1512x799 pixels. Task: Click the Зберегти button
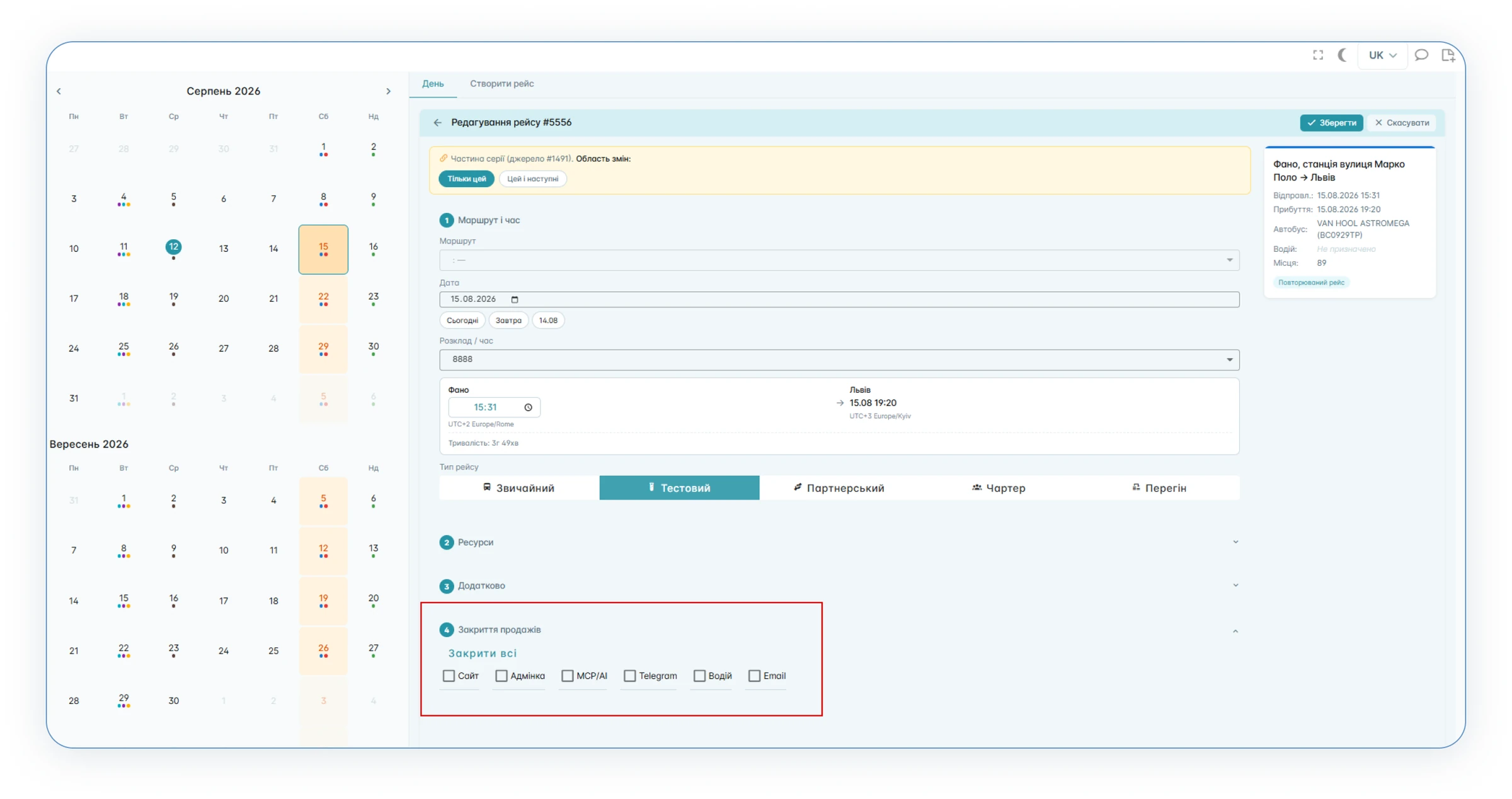point(1331,123)
